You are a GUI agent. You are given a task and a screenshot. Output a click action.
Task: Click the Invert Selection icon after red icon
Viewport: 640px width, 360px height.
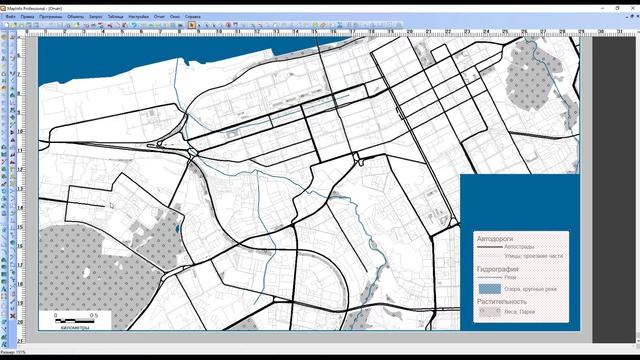(x=236, y=25)
